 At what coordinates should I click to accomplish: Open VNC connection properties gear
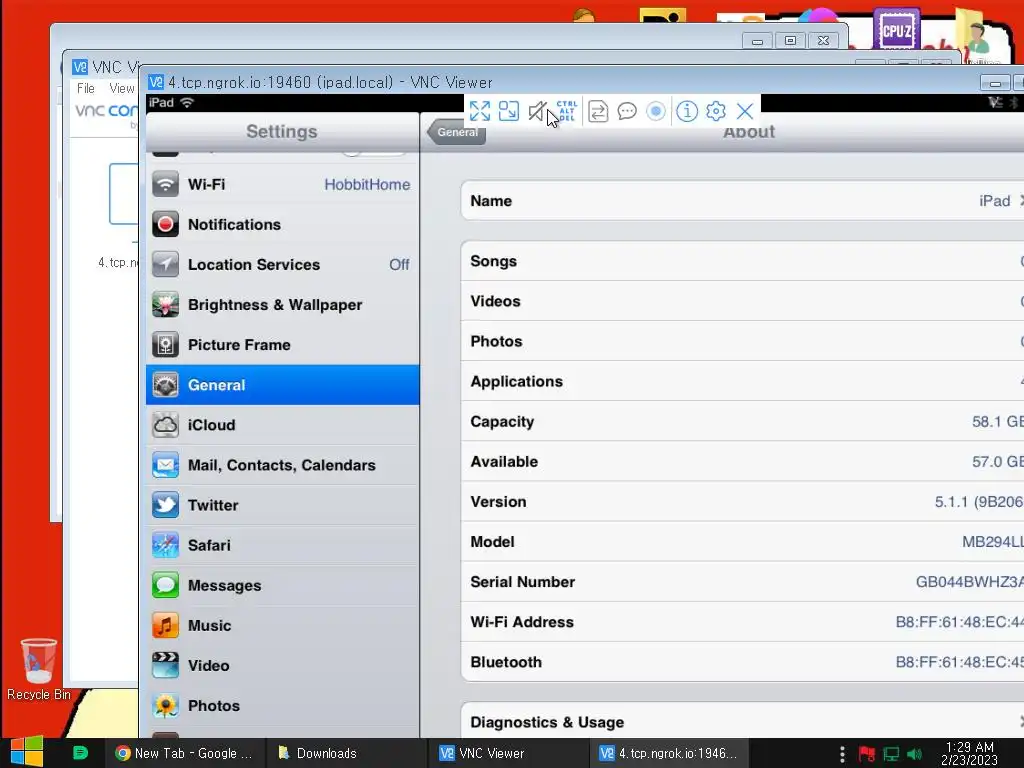point(716,111)
